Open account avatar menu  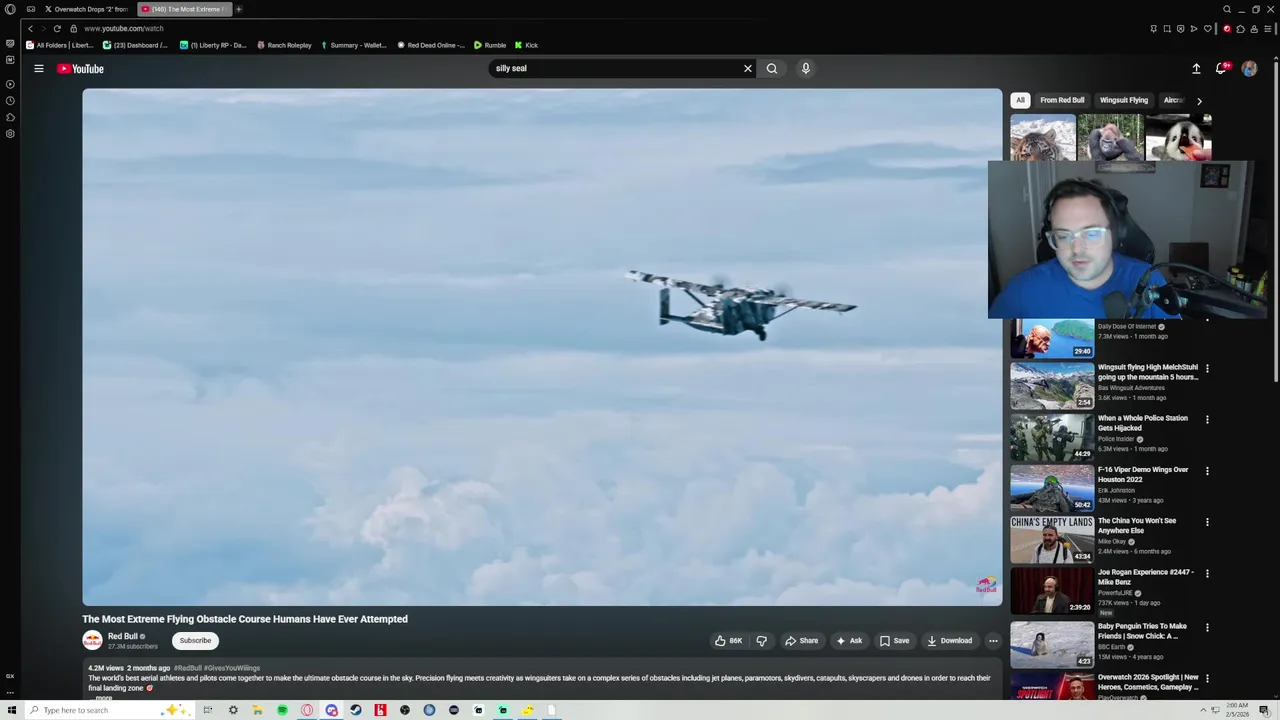tap(1249, 69)
